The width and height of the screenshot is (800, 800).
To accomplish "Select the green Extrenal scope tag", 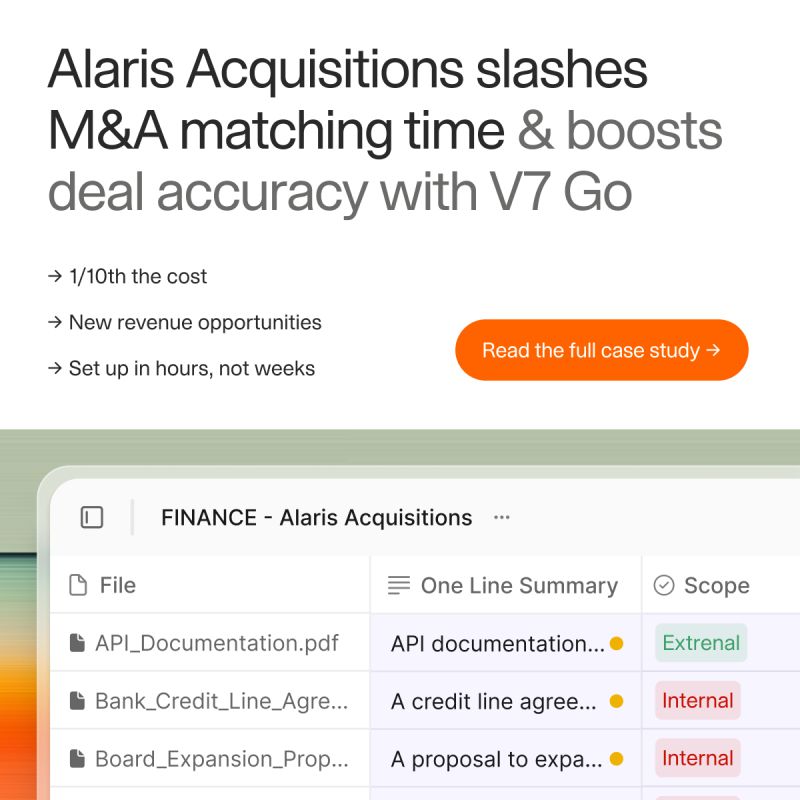I will point(701,643).
